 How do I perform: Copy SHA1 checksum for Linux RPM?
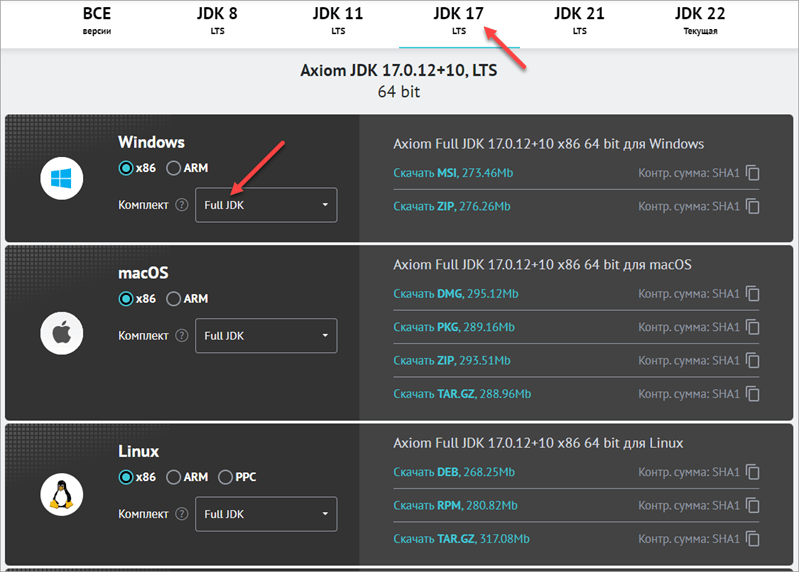click(x=753, y=505)
